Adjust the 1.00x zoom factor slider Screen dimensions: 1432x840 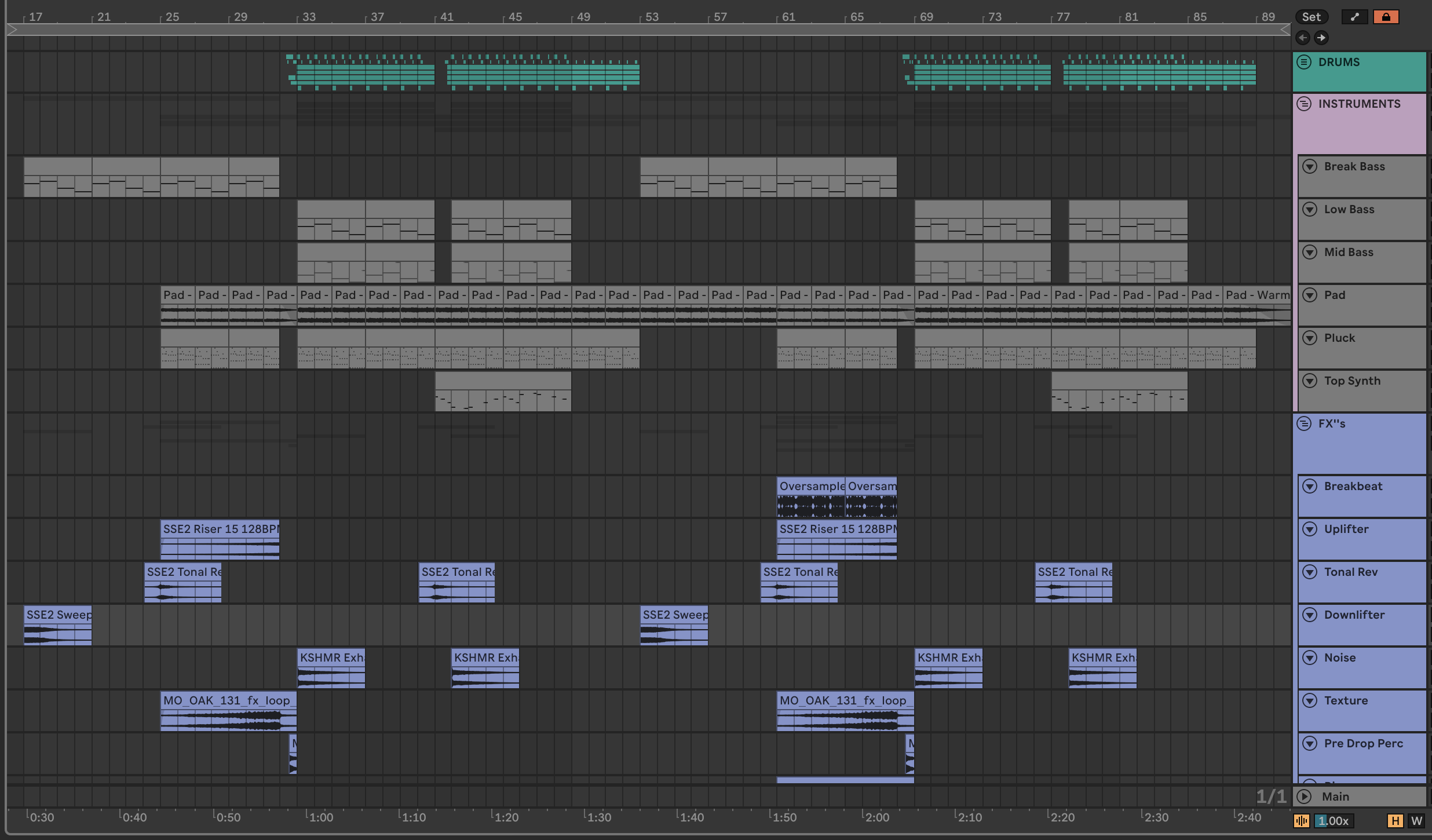pos(1334,821)
